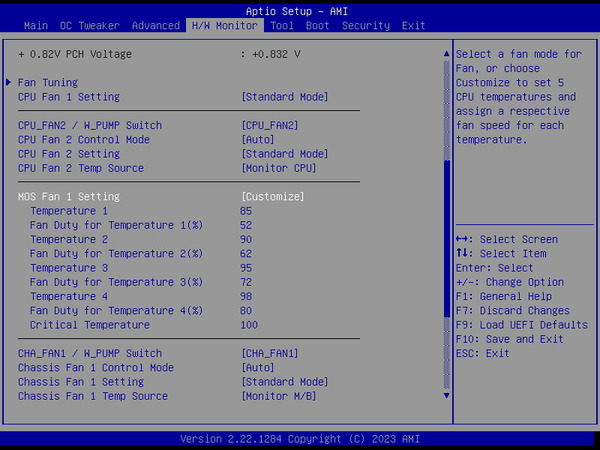Go to the Tool tab

pos(282,26)
